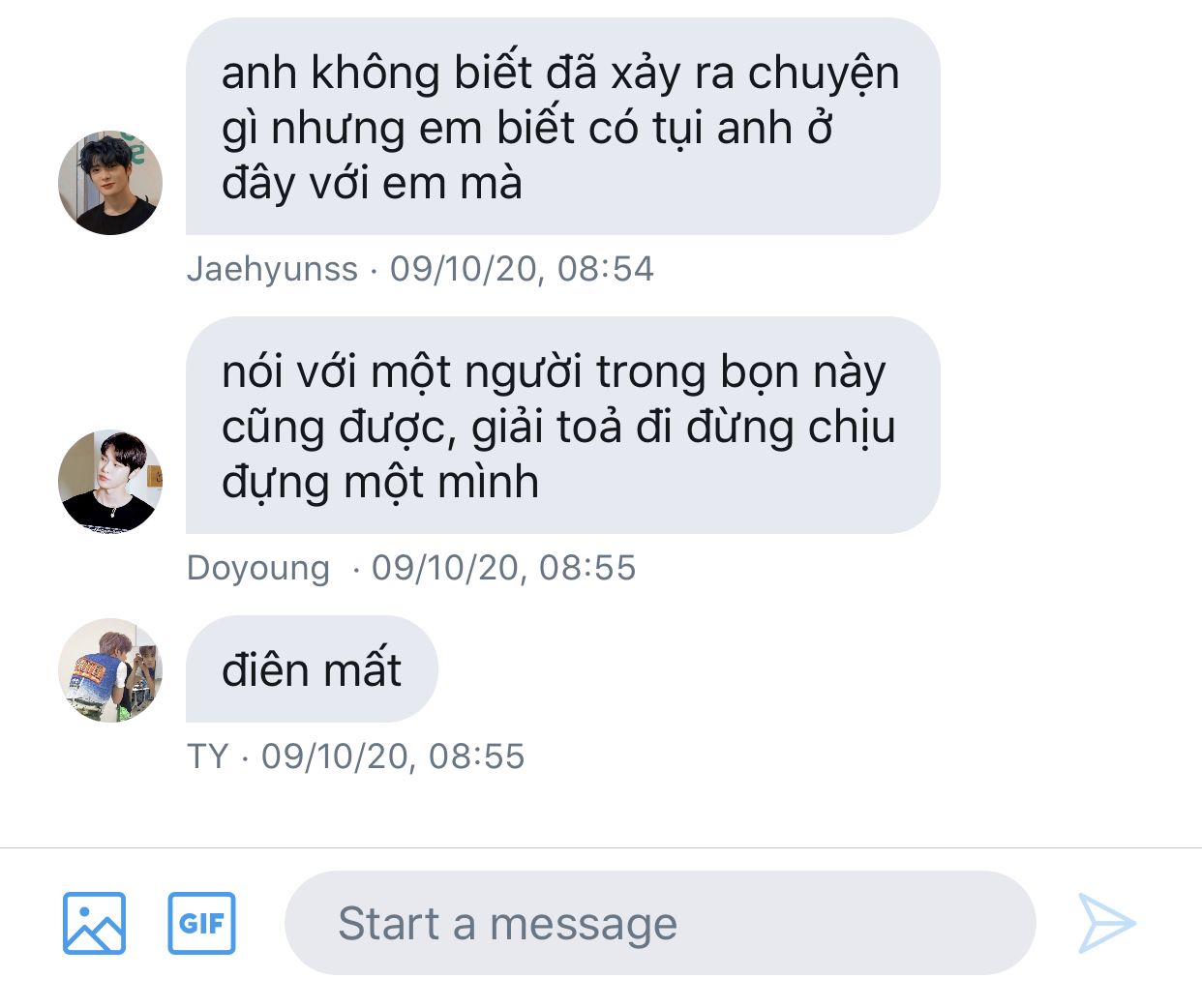
Task: Select Doyoung message bubble
Action: 562,425
